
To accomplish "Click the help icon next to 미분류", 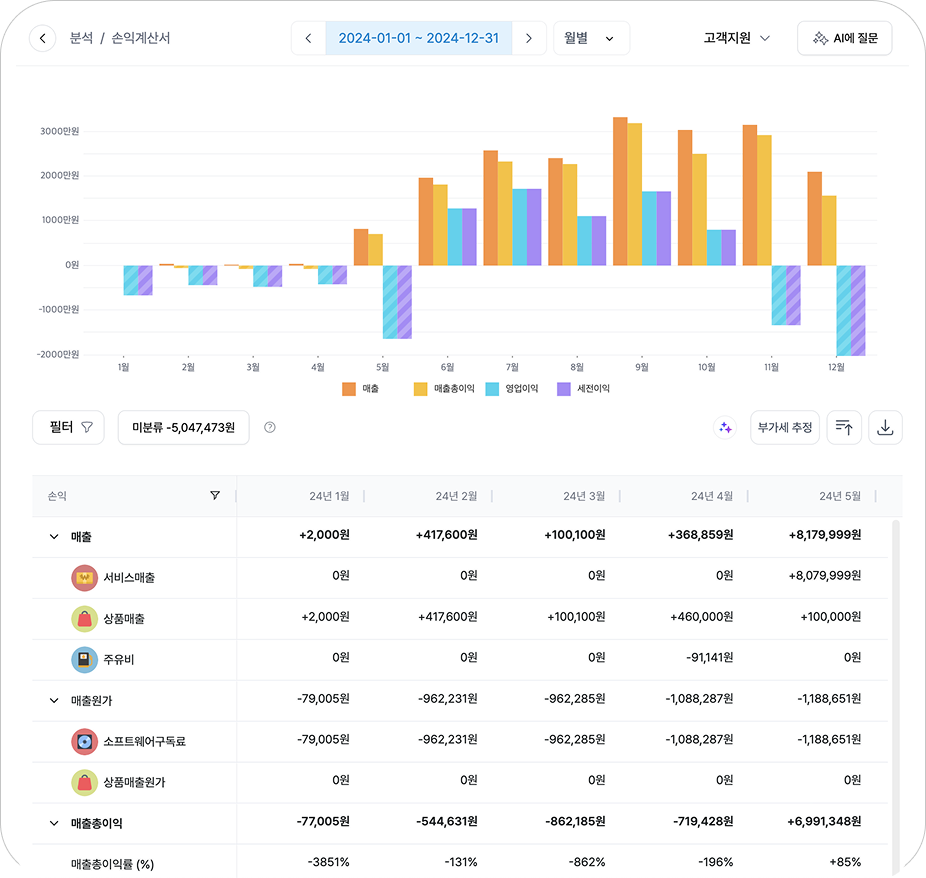I will coord(270,428).
